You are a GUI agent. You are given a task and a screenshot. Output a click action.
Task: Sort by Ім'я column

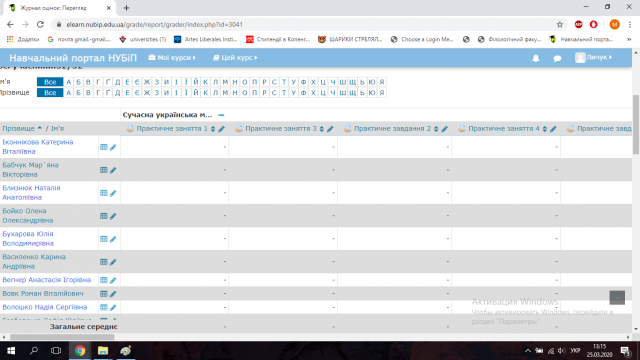(x=58, y=129)
